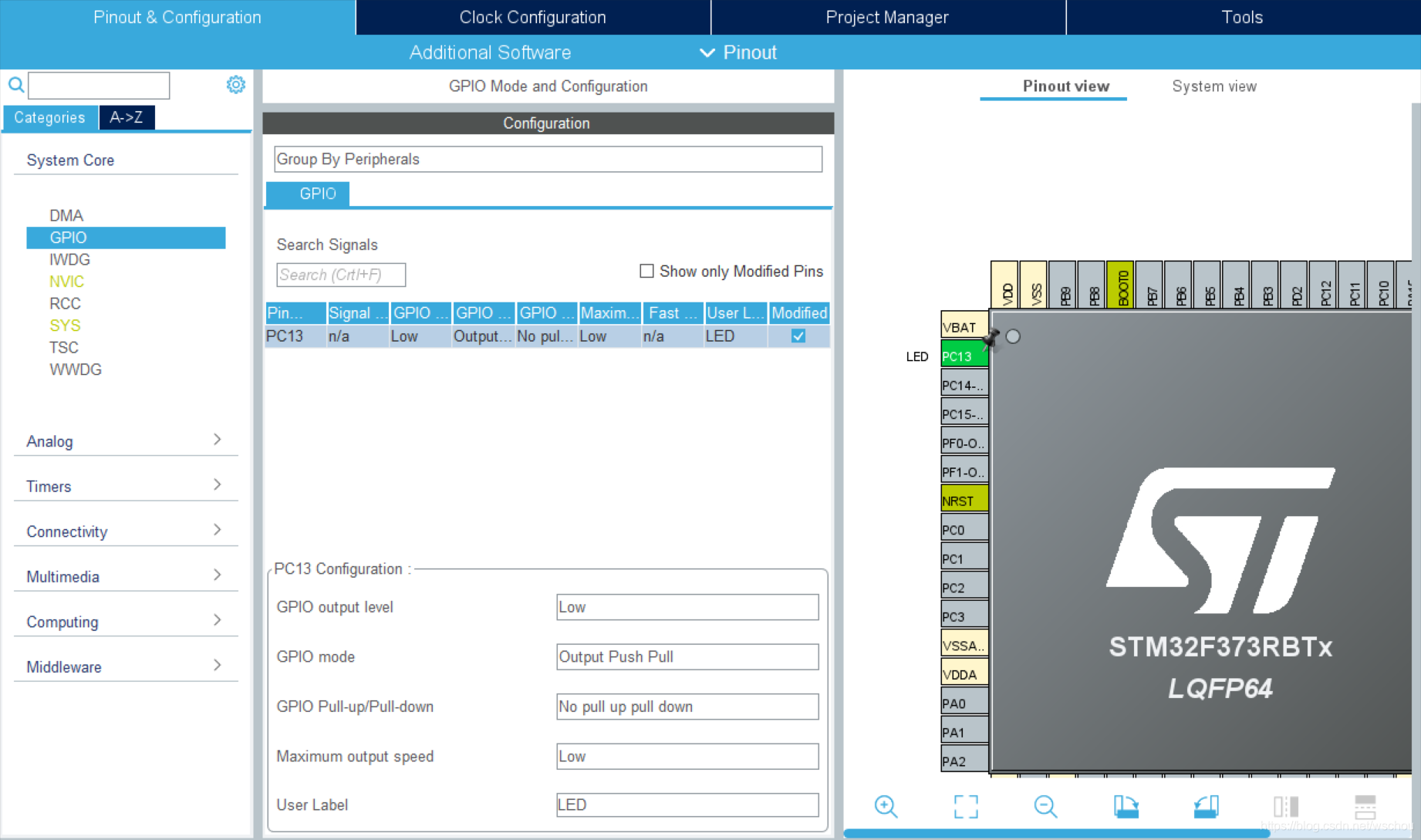Toggle the Modified checkbox for PC13
The image size is (1421, 840).
pos(798,336)
